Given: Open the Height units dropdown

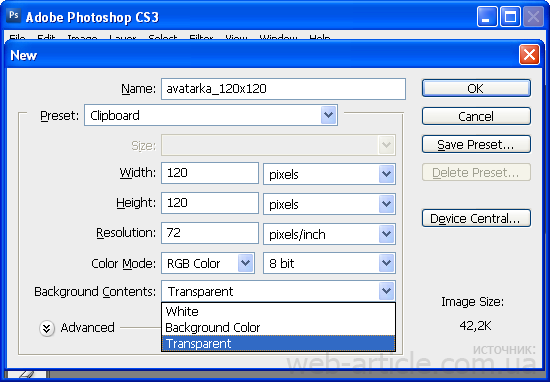Looking at the screenshot, I should 329,204.
